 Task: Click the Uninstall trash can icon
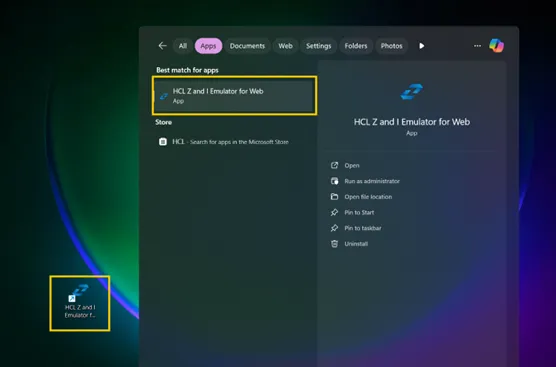[x=334, y=244]
